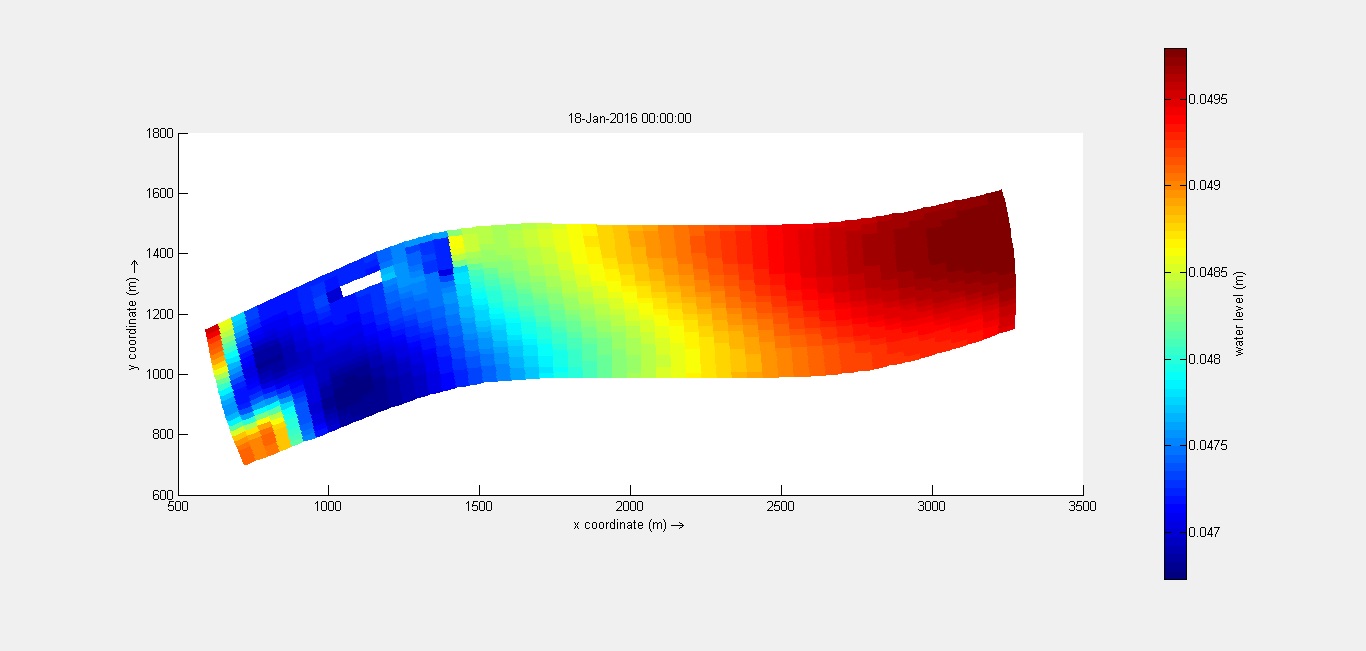Click the x-axis tick label 500
This screenshot has height=651, width=1366.
(178, 506)
